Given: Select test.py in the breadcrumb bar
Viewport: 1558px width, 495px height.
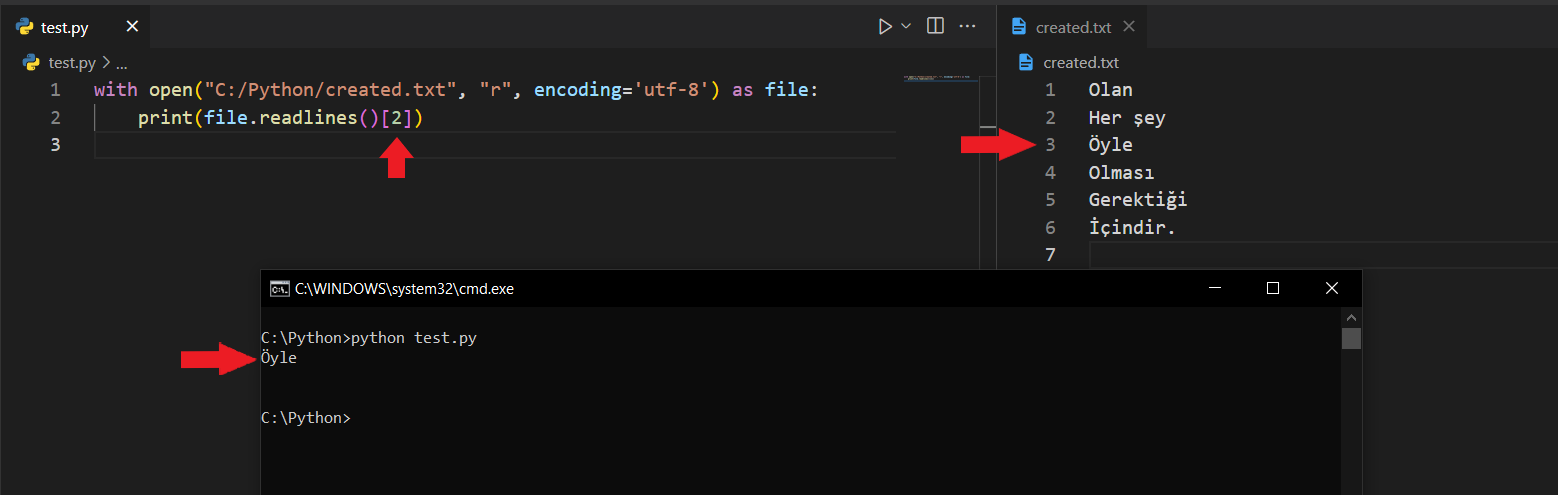Looking at the screenshot, I should [x=71, y=63].
